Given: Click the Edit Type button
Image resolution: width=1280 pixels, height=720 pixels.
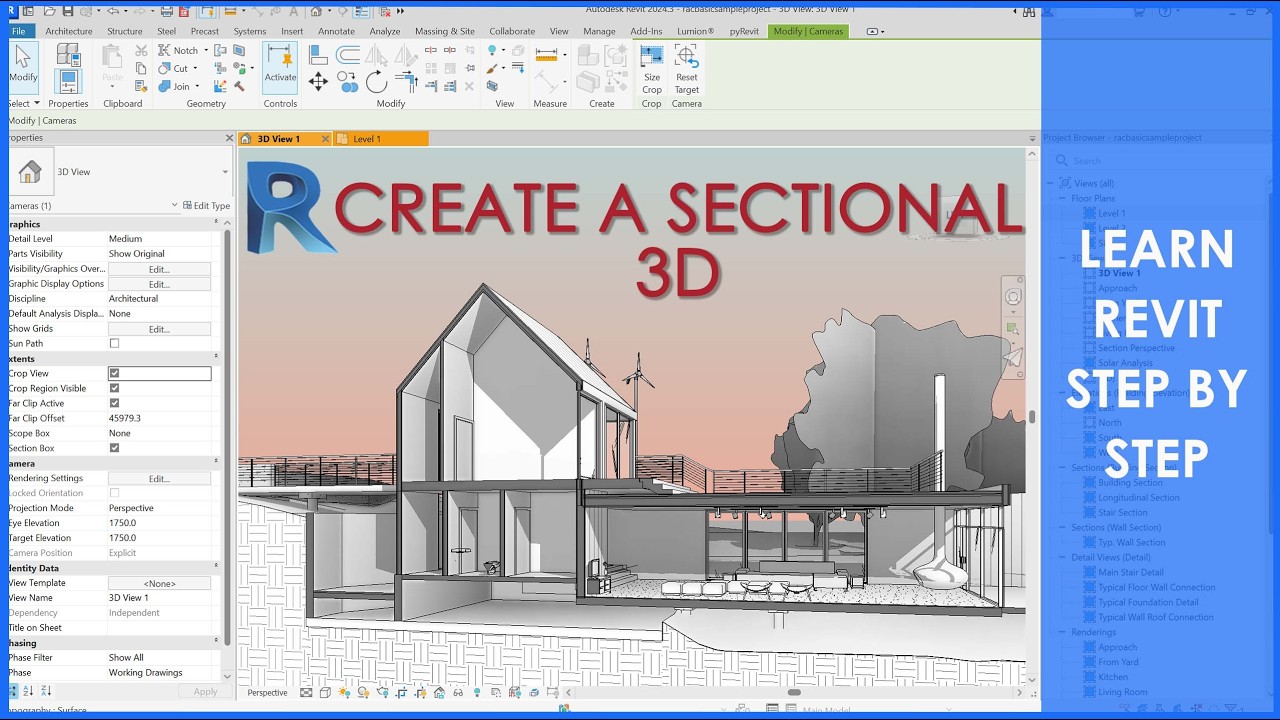Looking at the screenshot, I should click(207, 205).
